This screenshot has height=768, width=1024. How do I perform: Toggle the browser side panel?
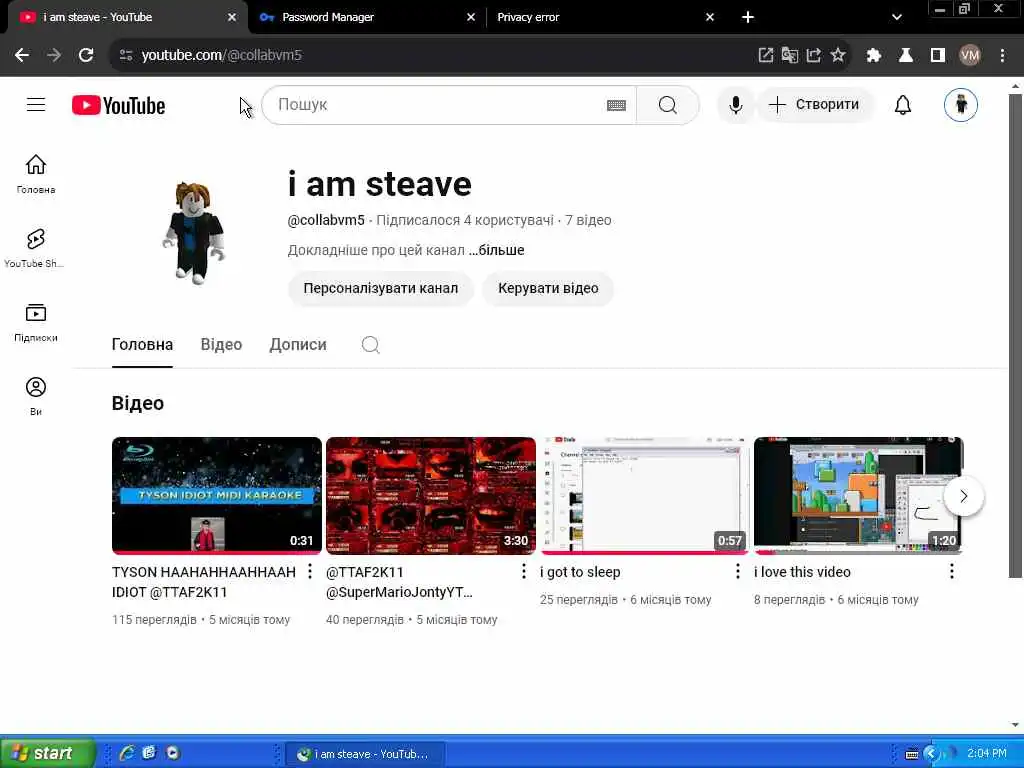[x=938, y=56]
